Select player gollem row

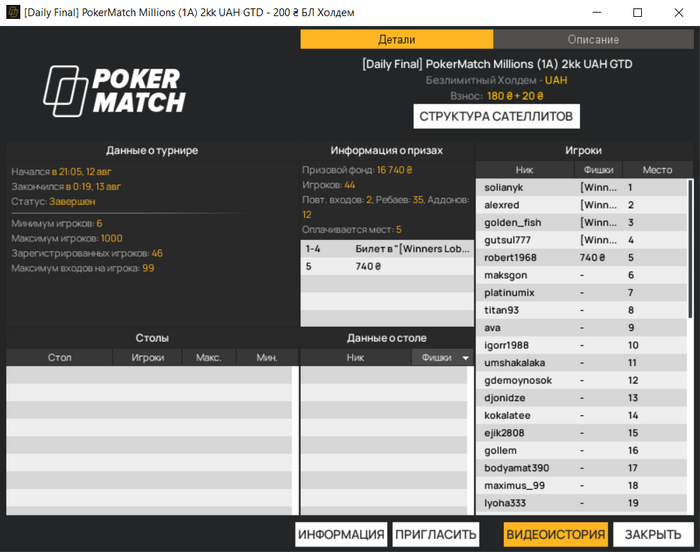coord(581,450)
